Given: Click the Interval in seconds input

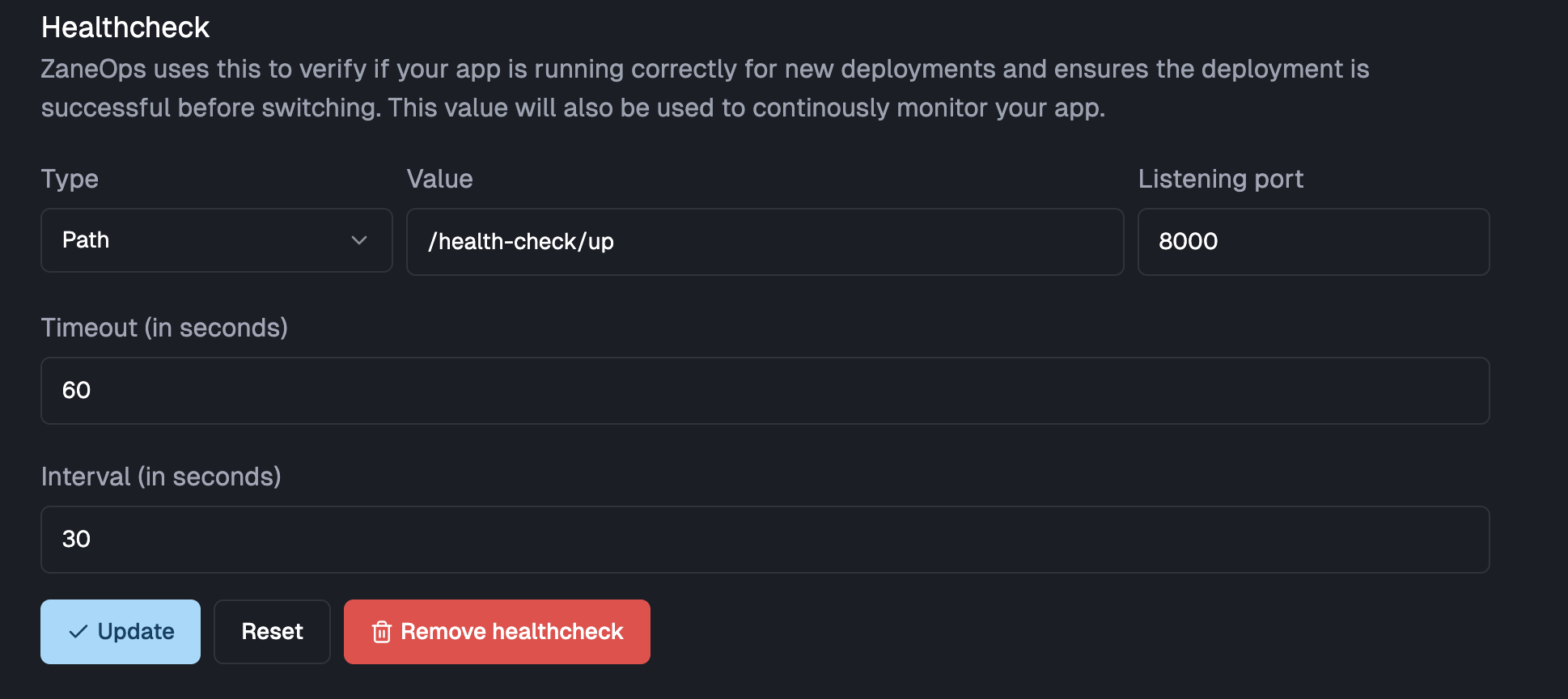Looking at the screenshot, I should (x=765, y=540).
